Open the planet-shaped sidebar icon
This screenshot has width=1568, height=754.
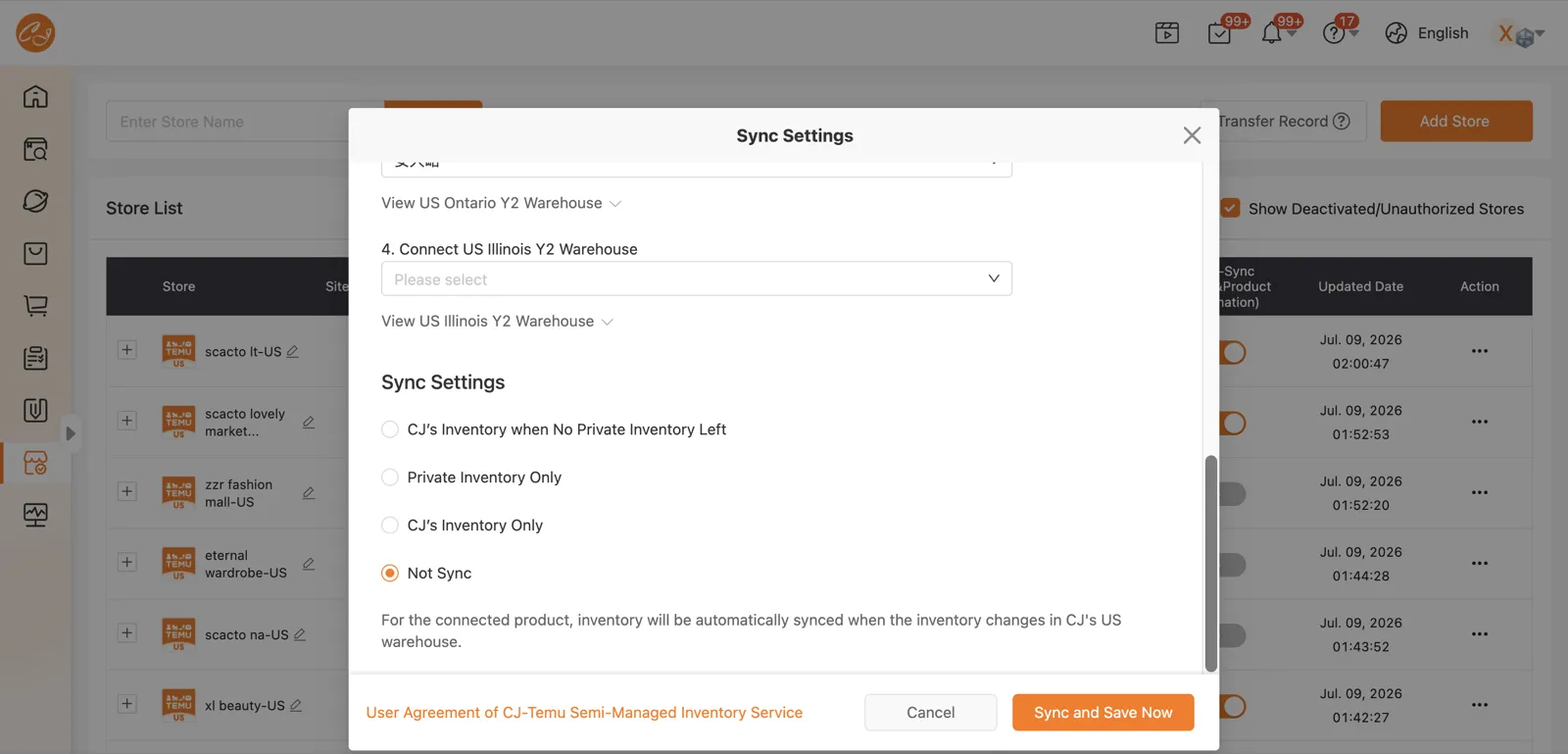[35, 201]
